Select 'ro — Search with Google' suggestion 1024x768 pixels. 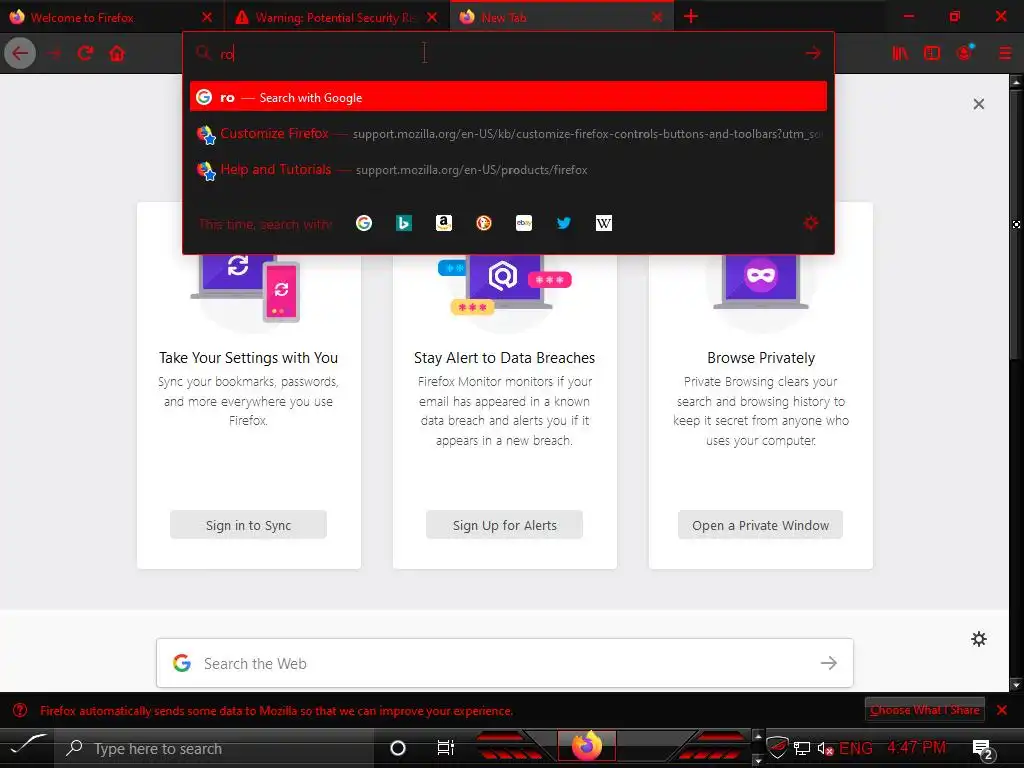tap(508, 97)
